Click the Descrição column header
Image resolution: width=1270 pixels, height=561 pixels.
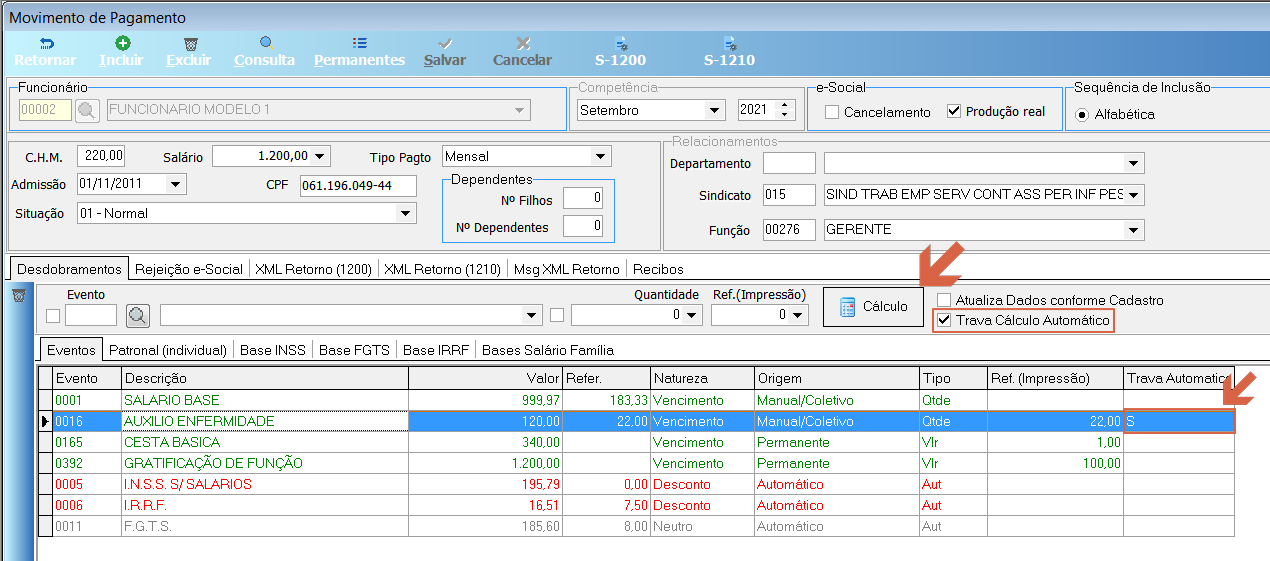[265, 378]
